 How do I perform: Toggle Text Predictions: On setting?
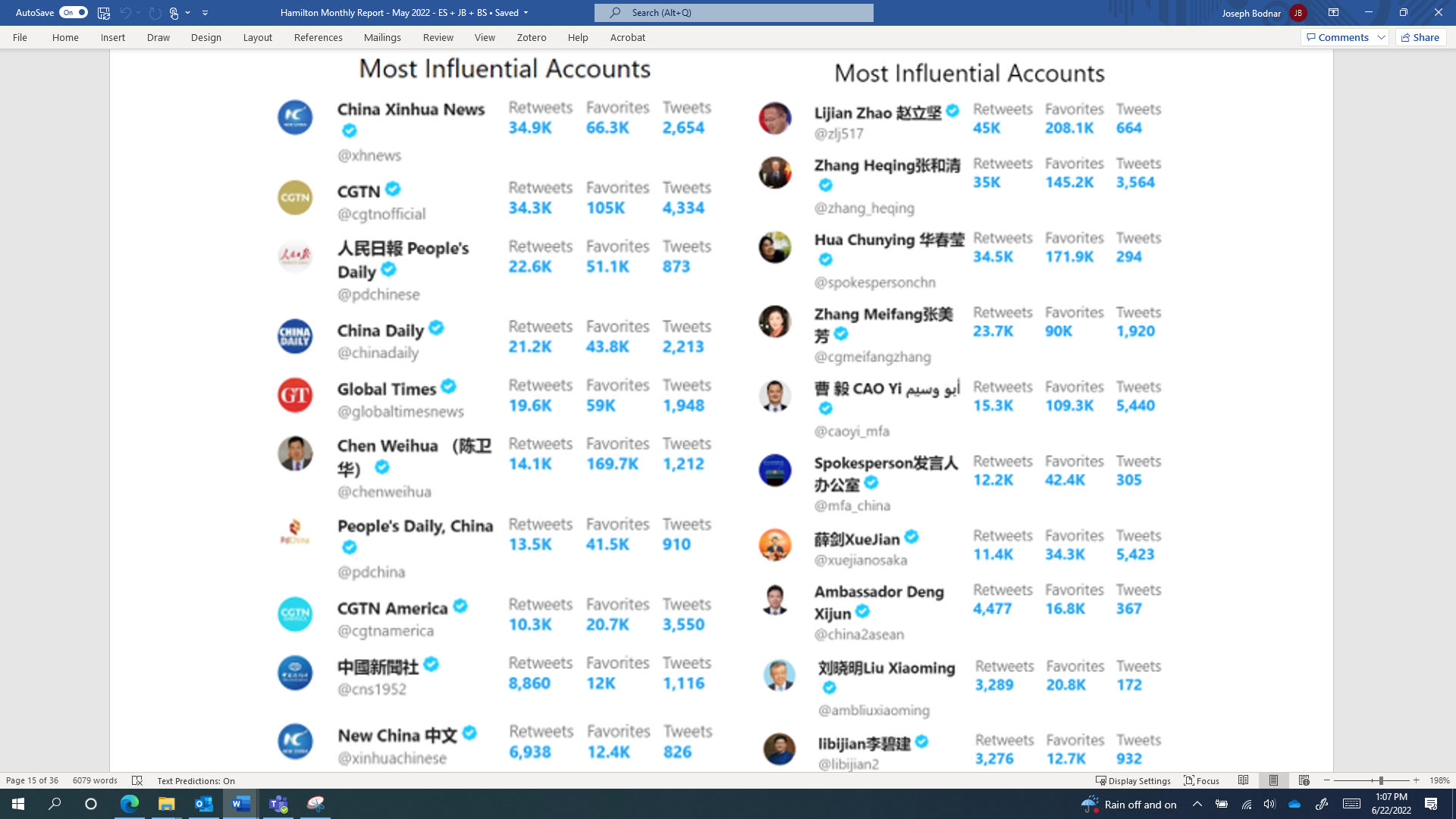click(x=196, y=780)
